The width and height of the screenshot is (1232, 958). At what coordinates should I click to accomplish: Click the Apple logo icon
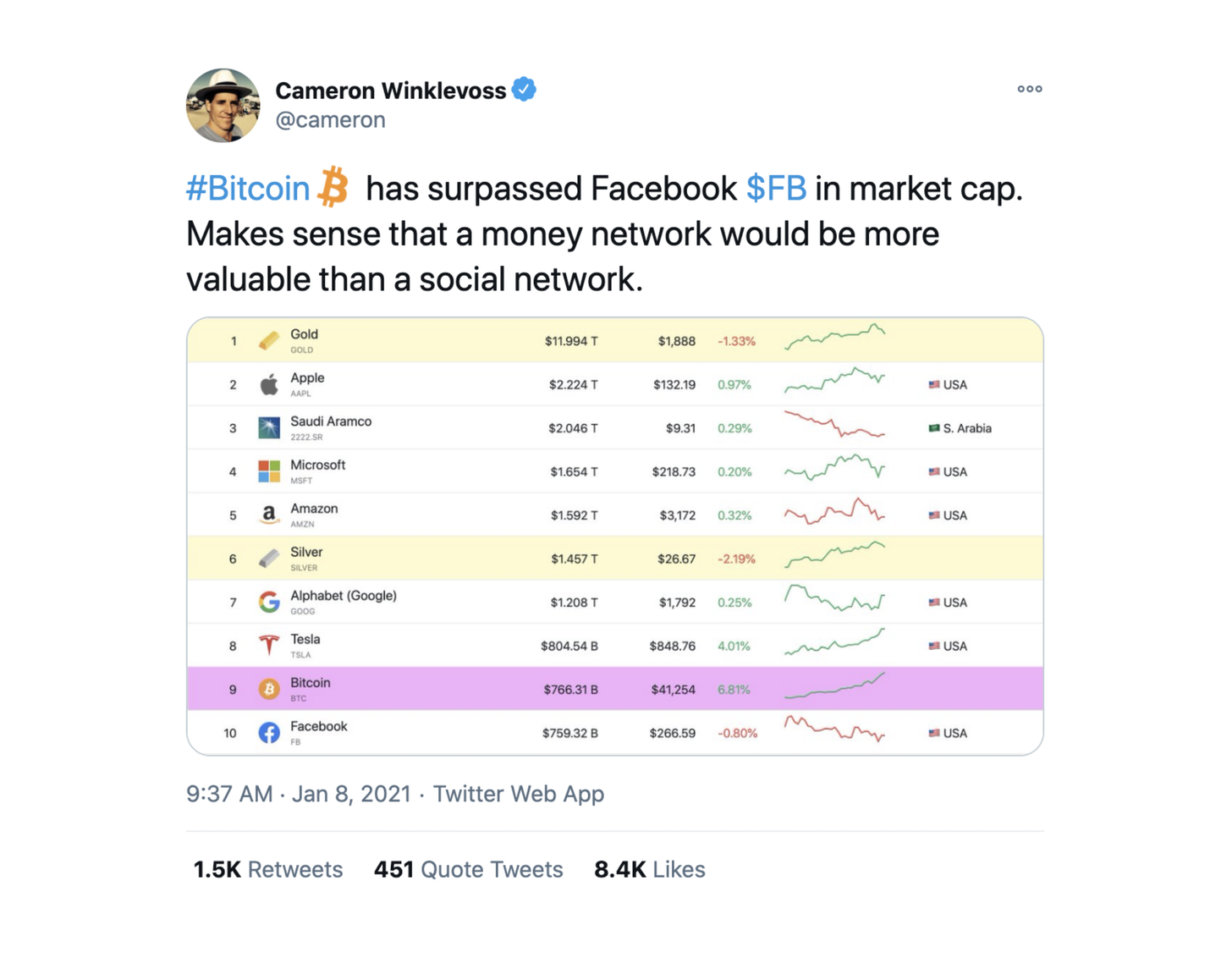(x=269, y=384)
